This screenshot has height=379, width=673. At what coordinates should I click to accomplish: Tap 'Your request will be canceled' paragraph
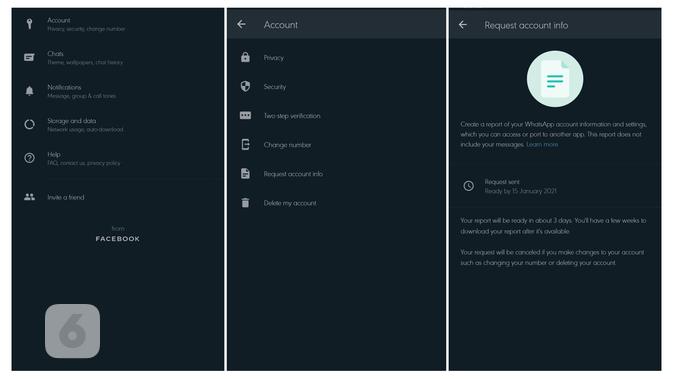[x=552, y=258]
